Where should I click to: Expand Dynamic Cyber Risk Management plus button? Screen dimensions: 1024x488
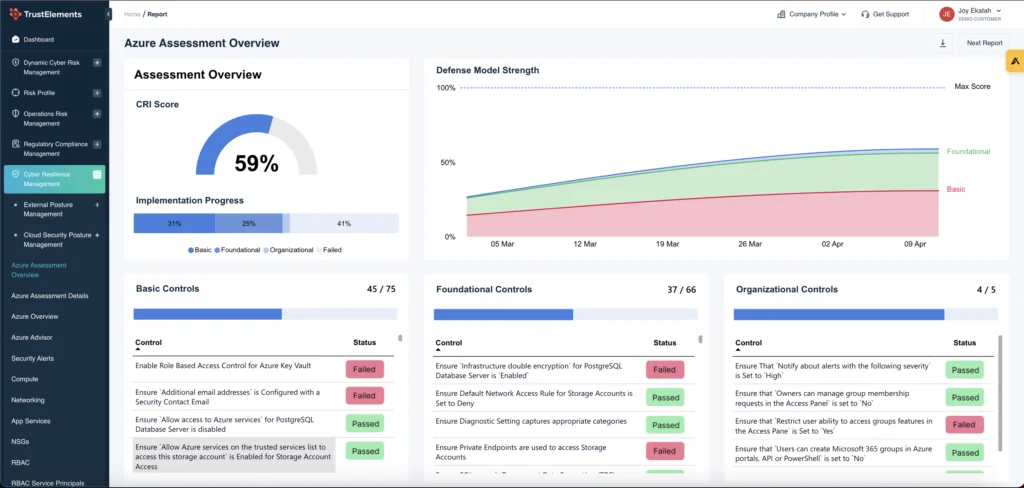click(x=97, y=62)
